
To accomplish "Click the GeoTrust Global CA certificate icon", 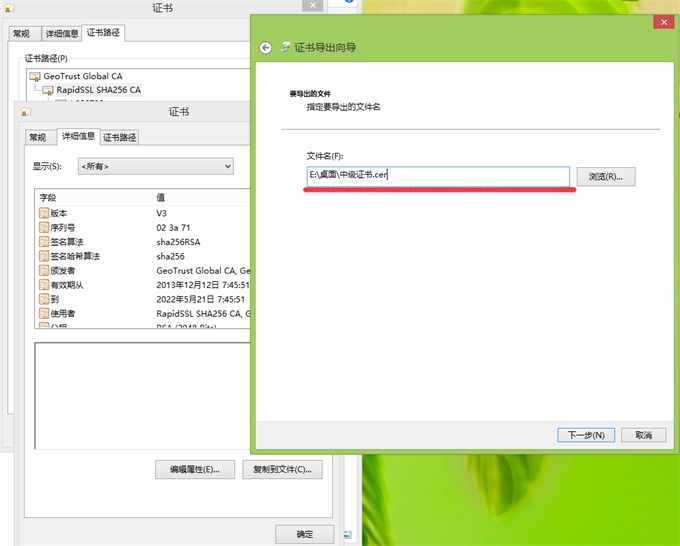I will click(35, 76).
